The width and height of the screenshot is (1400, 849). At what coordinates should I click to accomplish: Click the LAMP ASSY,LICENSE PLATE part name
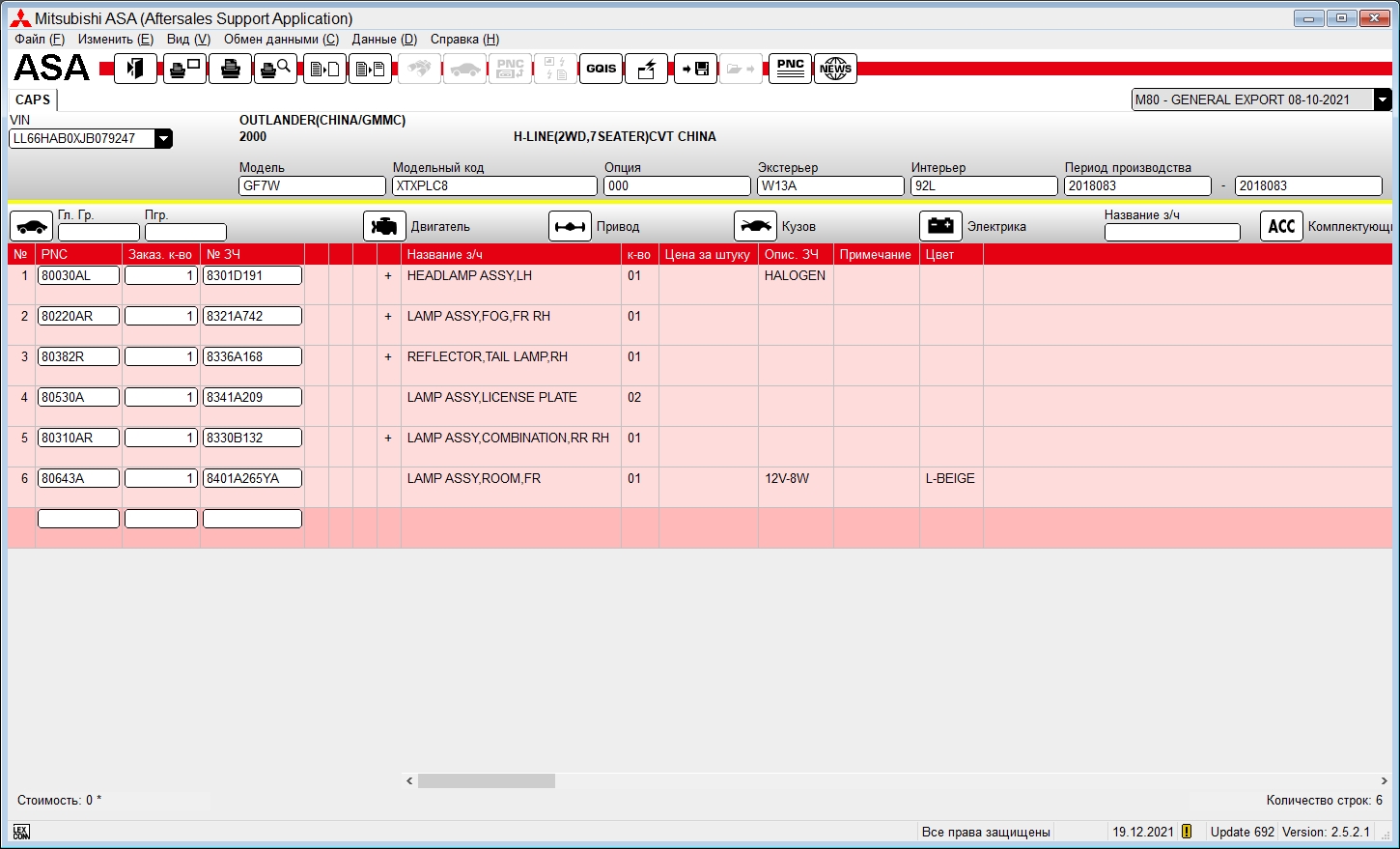point(491,397)
